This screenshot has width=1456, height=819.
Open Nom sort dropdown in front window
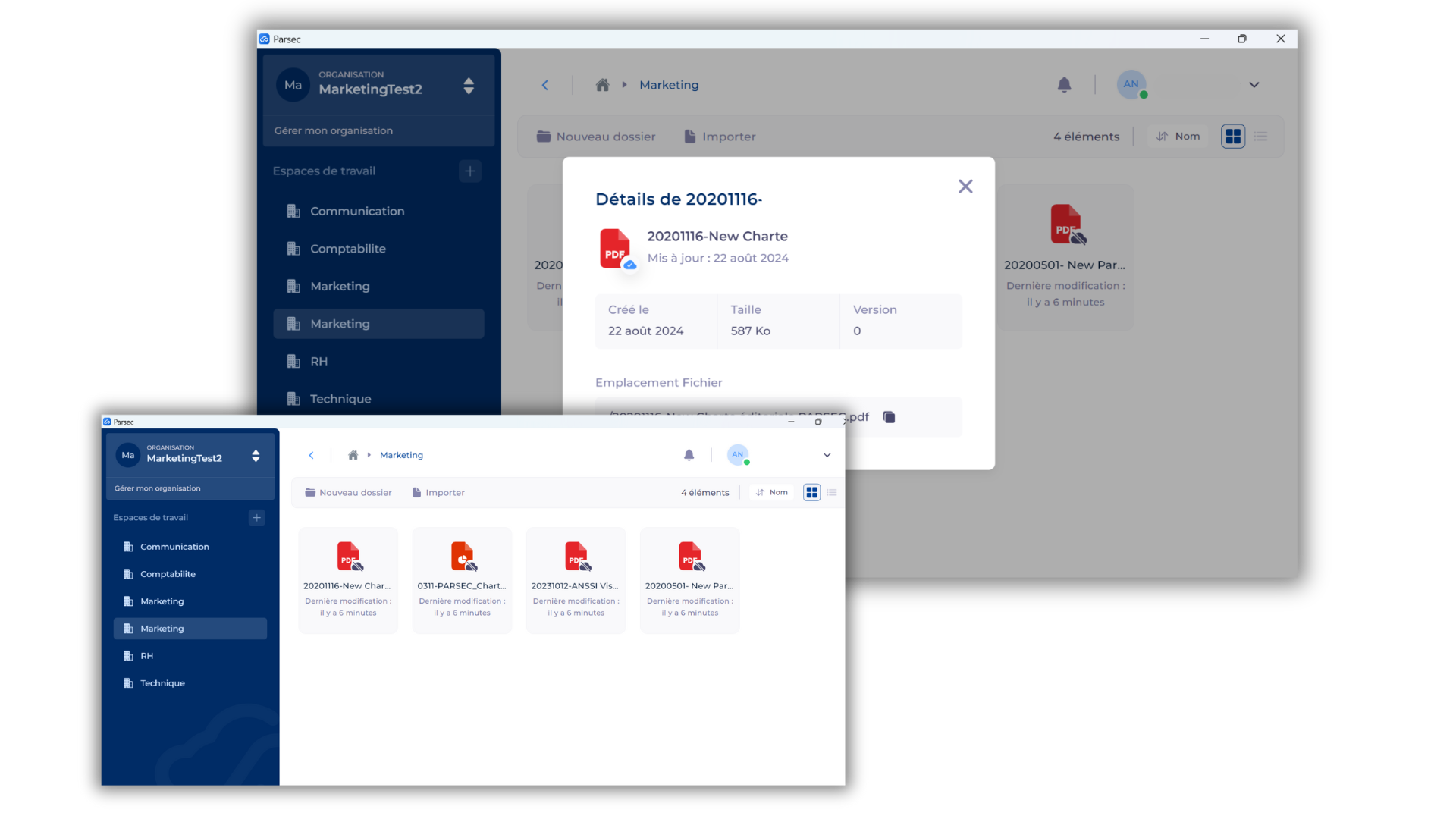point(772,493)
